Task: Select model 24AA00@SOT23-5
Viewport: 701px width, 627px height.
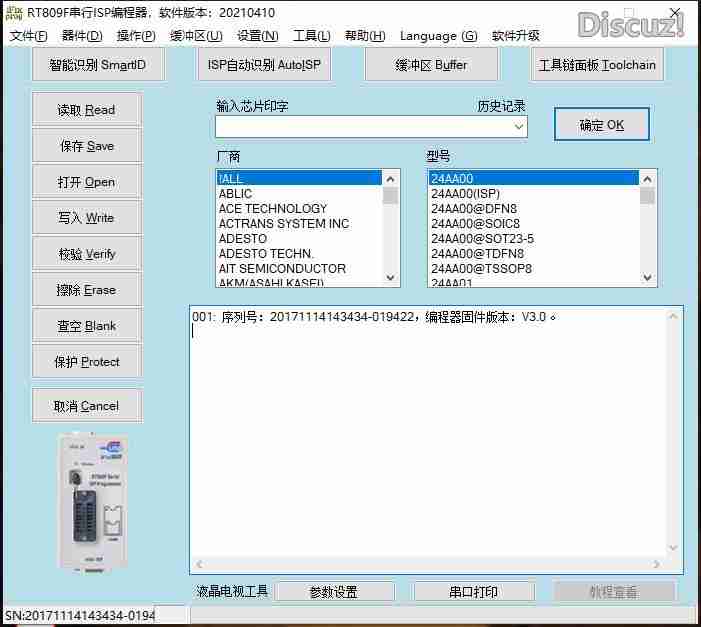Action: pos(534,238)
